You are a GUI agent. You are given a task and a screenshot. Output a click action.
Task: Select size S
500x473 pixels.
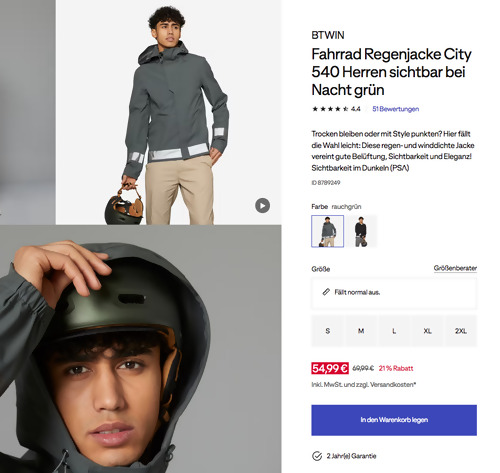327,331
